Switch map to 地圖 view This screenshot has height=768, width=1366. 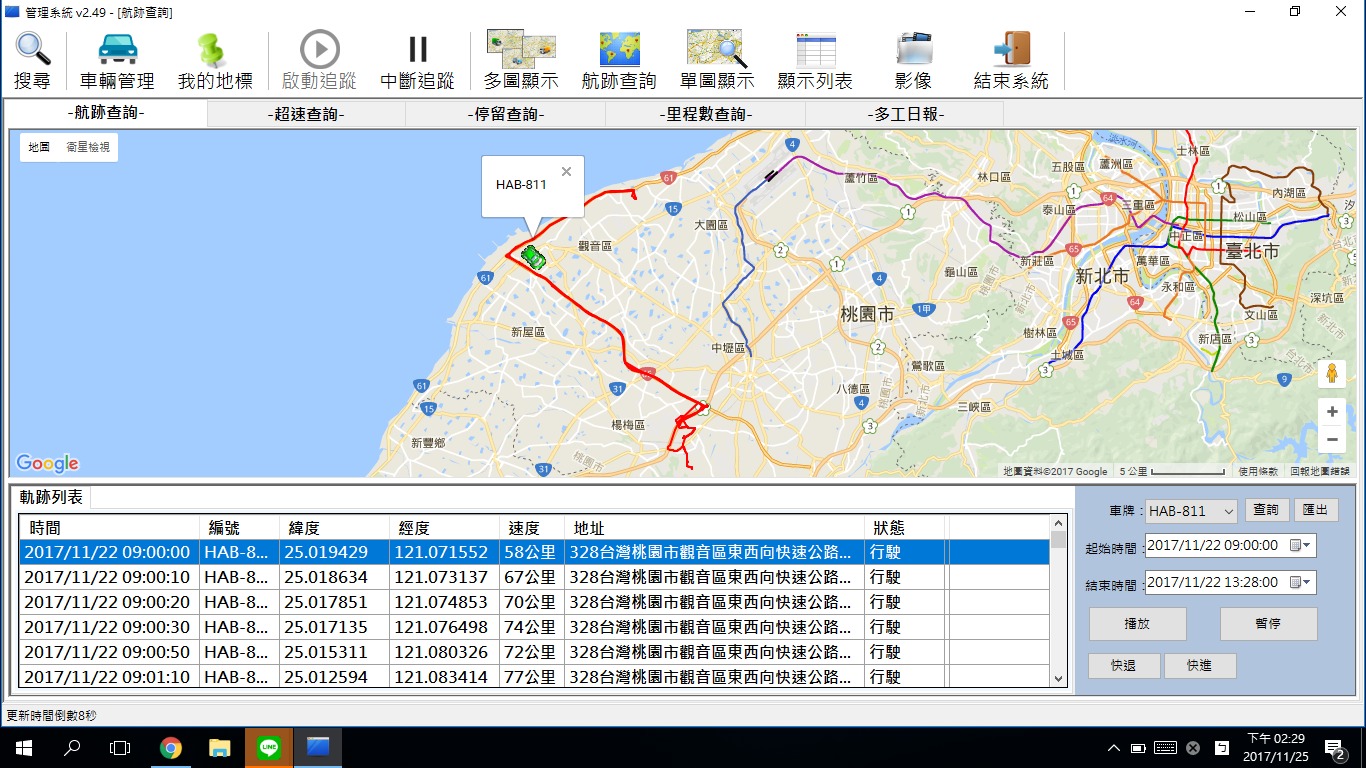click(39, 147)
